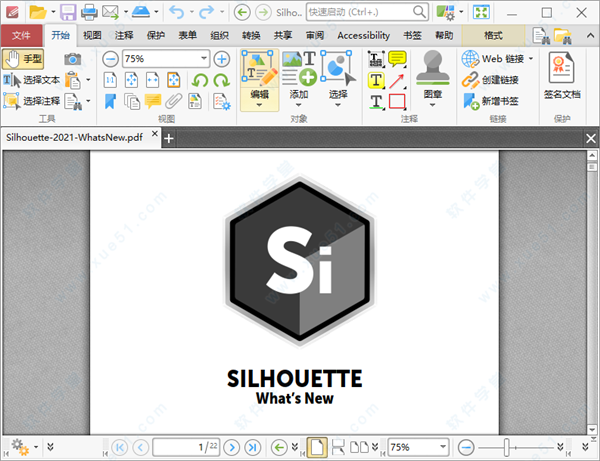The width and height of the screenshot is (600, 461).
Task: Enable single page layout in status bar
Action: pyautogui.click(x=316, y=447)
